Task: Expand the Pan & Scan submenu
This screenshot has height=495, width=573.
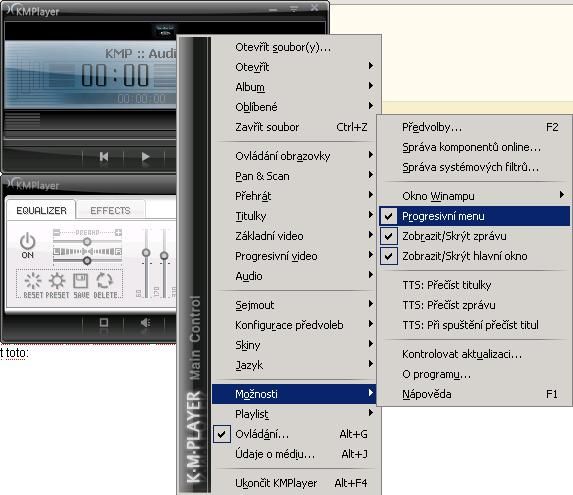Action: click(295, 176)
